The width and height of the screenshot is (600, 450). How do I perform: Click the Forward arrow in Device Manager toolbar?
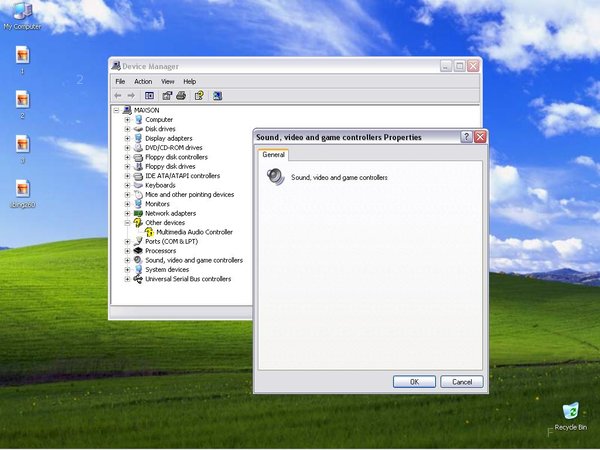pyautogui.click(x=131, y=96)
